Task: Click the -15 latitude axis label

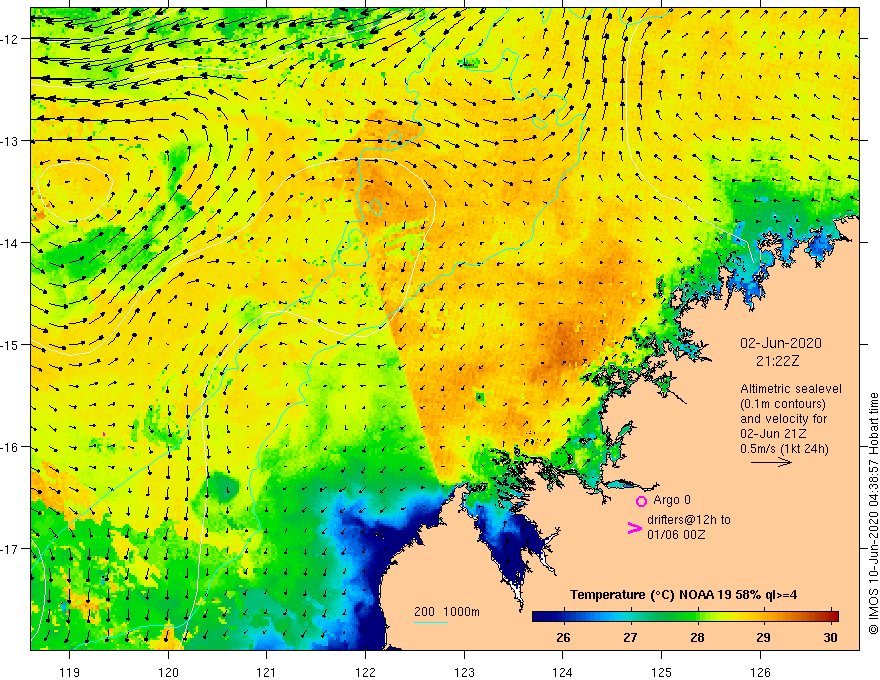Action: (x=11, y=345)
